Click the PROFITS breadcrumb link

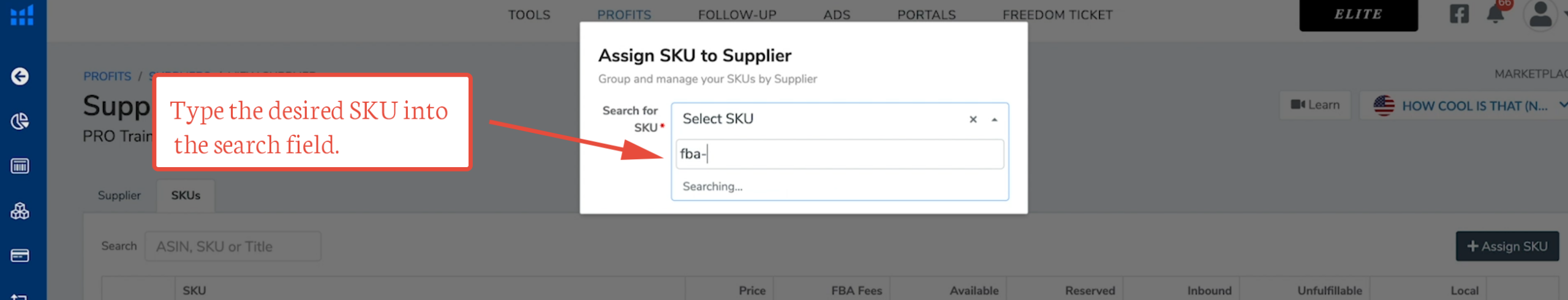coord(107,77)
